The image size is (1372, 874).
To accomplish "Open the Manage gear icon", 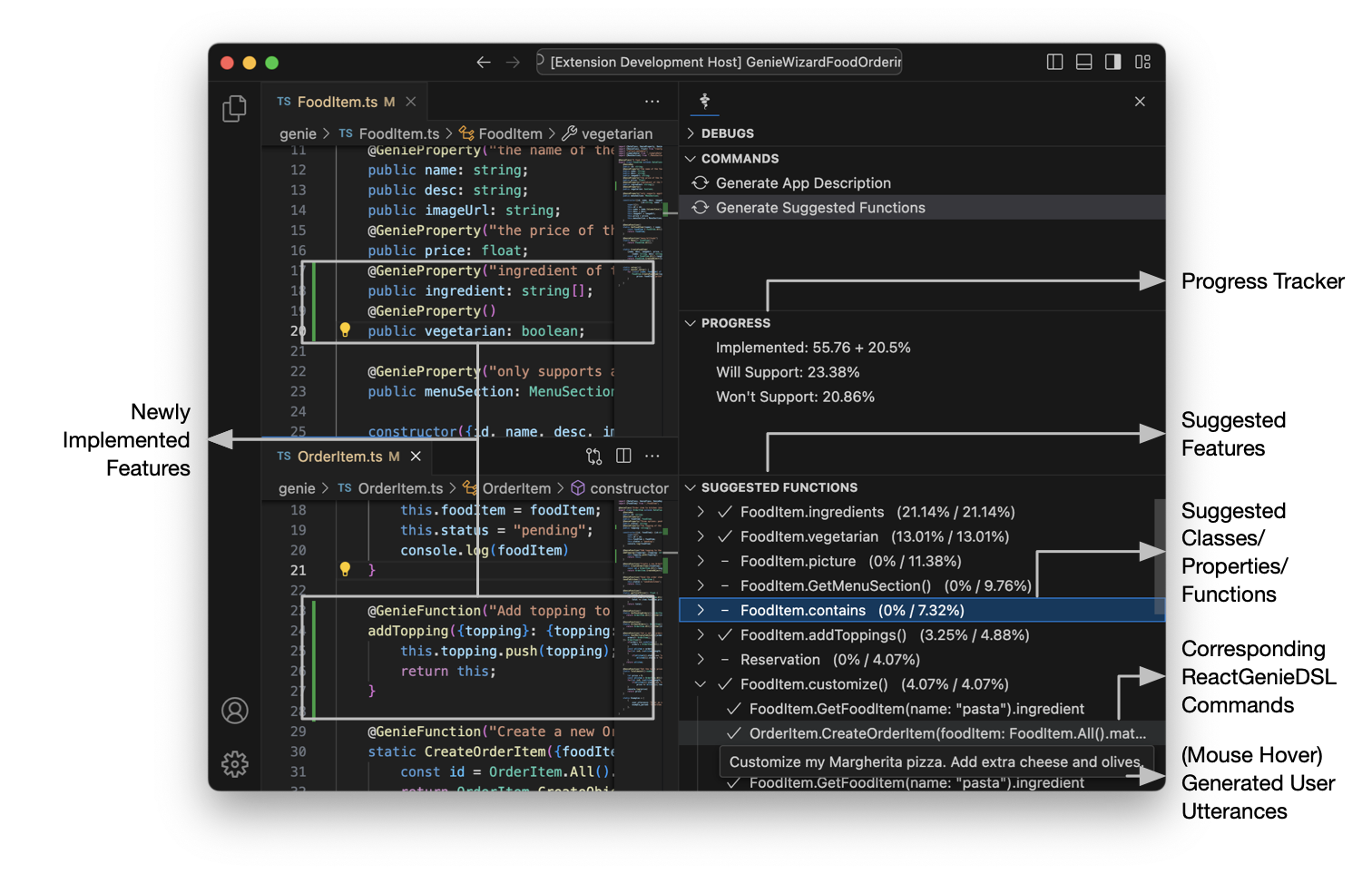I will 235,764.
